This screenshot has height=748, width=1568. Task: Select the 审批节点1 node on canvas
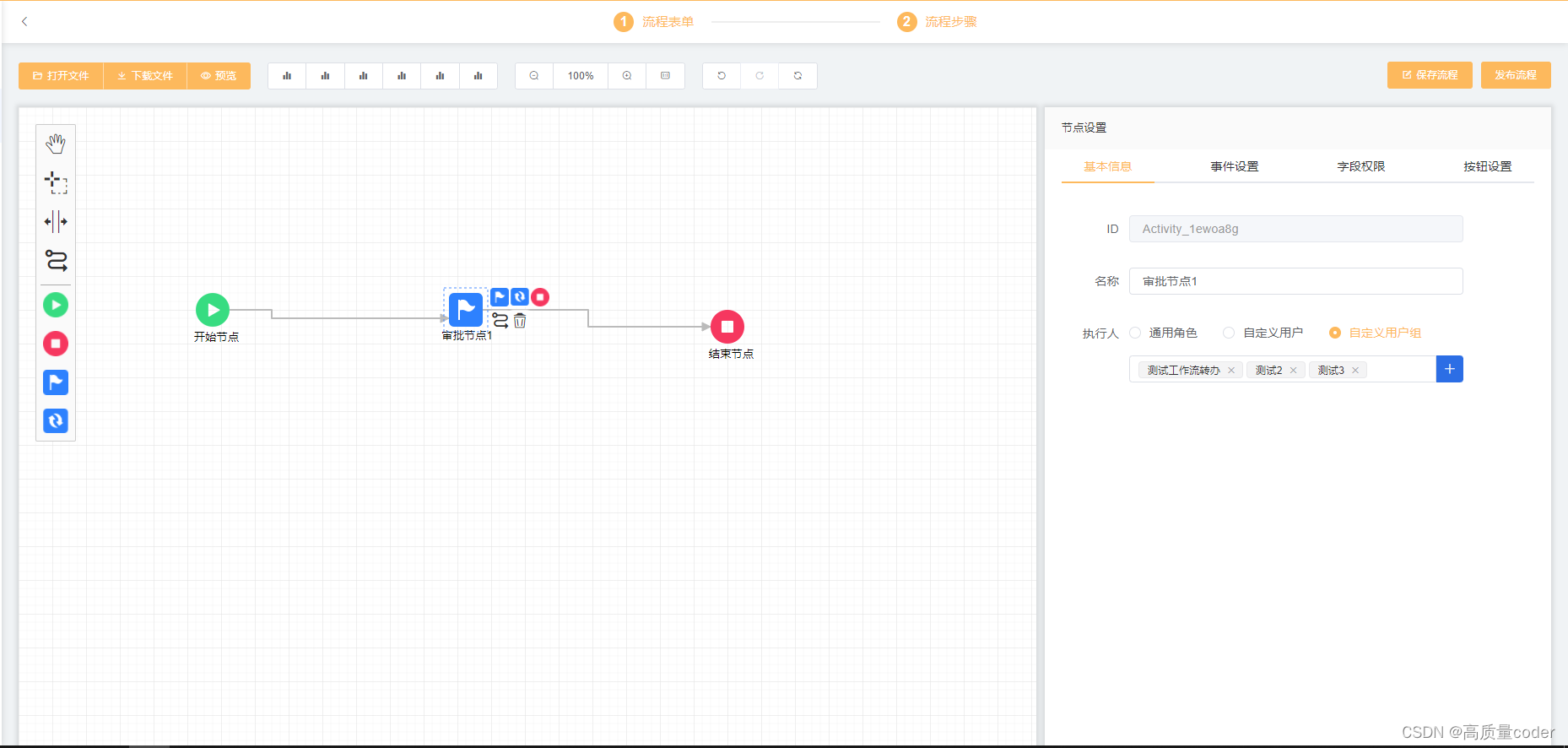click(466, 310)
